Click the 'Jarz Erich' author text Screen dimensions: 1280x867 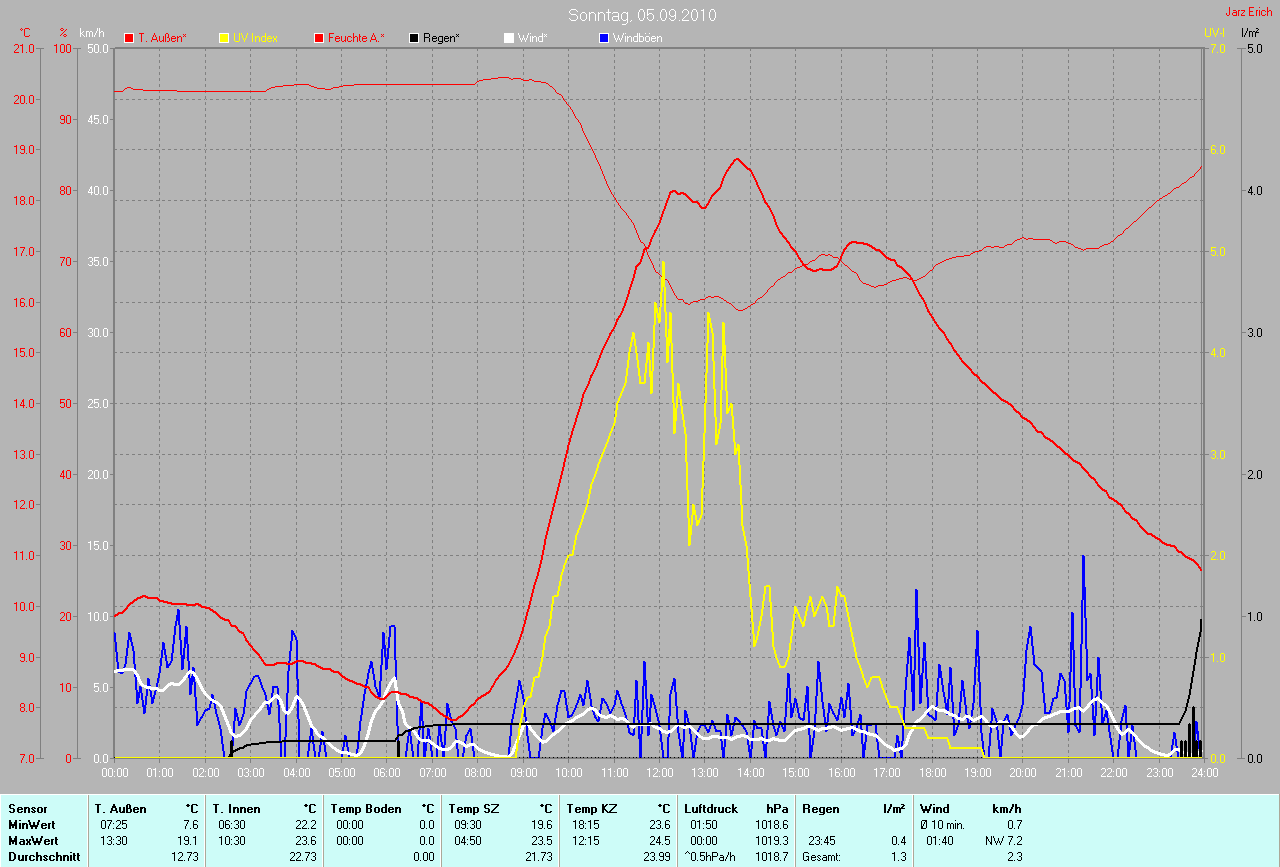tap(1249, 12)
